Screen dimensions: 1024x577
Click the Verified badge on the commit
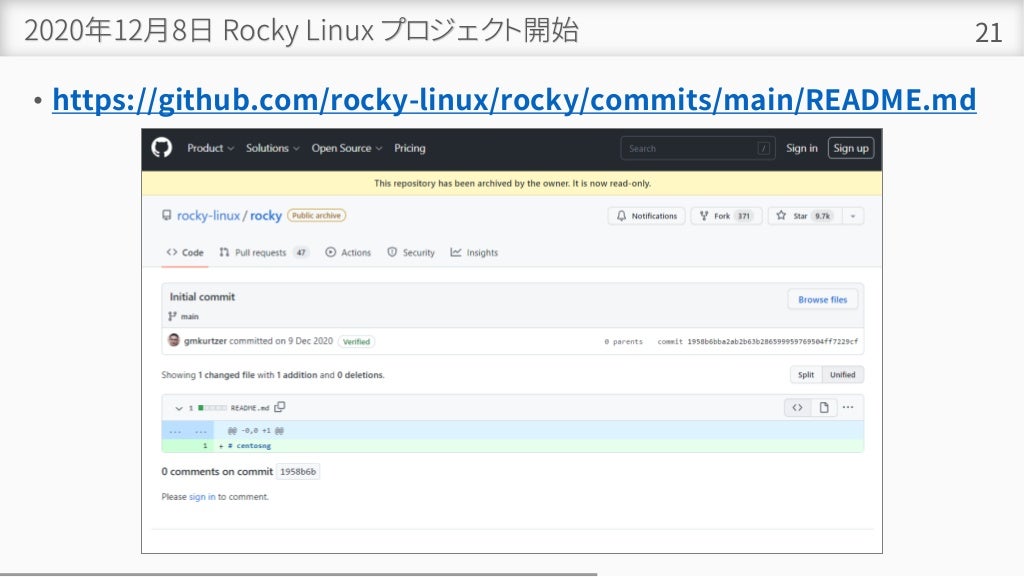(356, 341)
